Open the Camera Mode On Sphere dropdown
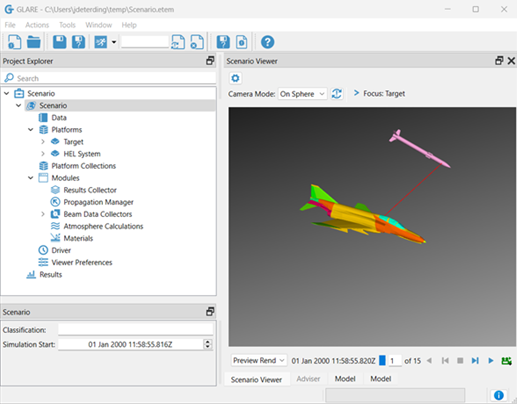The width and height of the screenshot is (517, 404). coord(302,94)
